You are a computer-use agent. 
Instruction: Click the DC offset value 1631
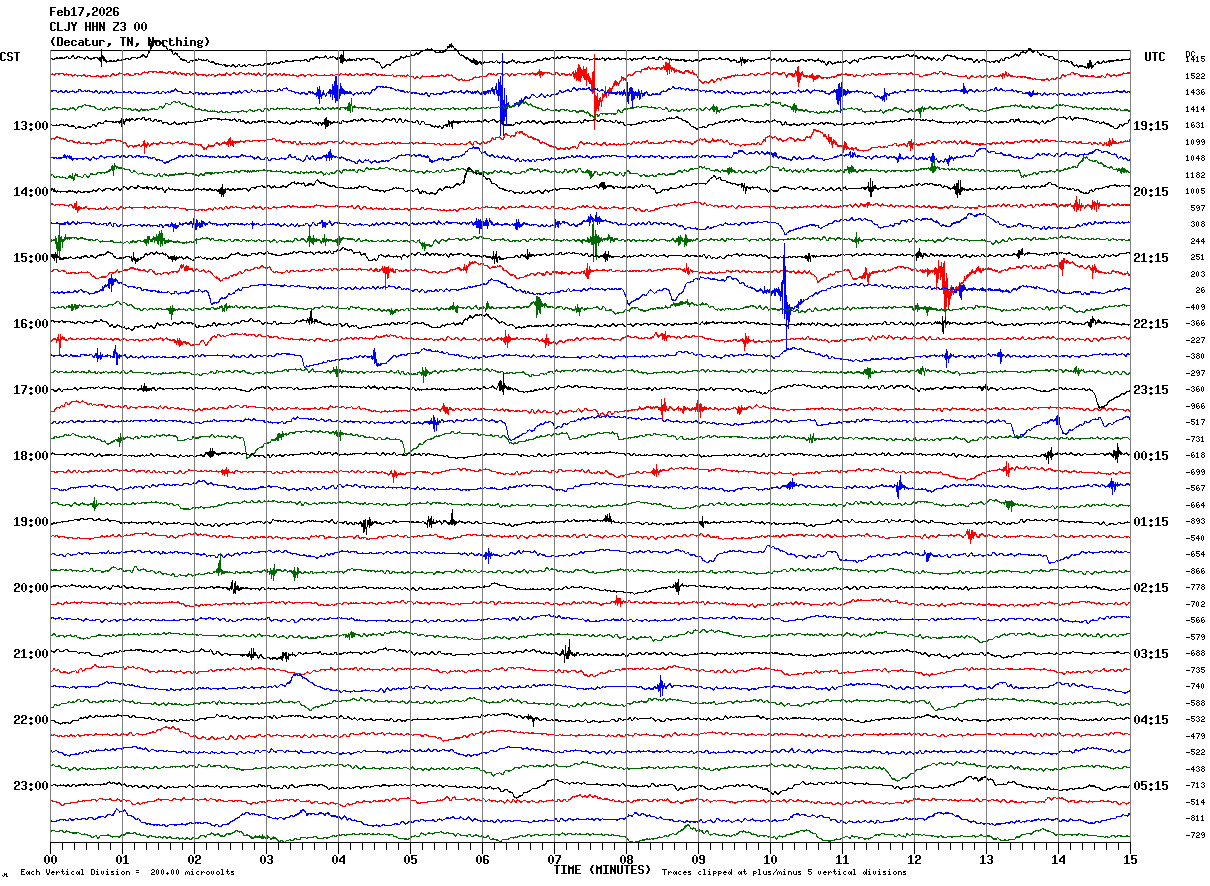pyautogui.click(x=1195, y=126)
